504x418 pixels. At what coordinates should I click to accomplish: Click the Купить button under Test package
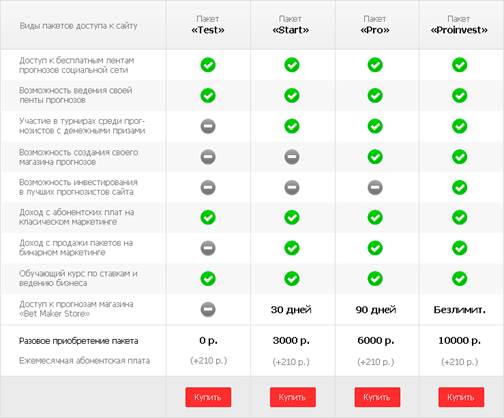tap(208, 397)
